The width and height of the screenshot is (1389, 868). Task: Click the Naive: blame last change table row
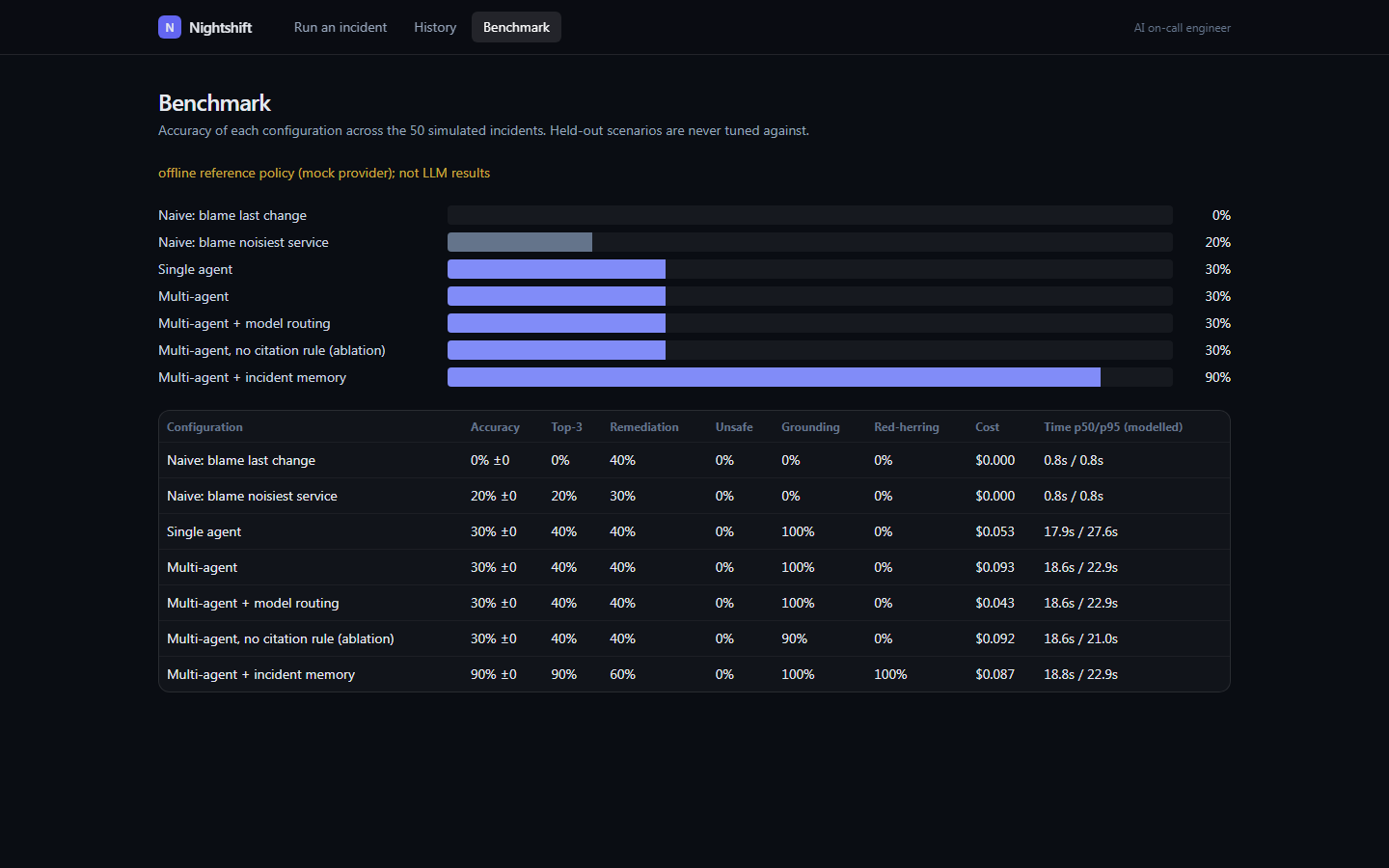click(694, 460)
